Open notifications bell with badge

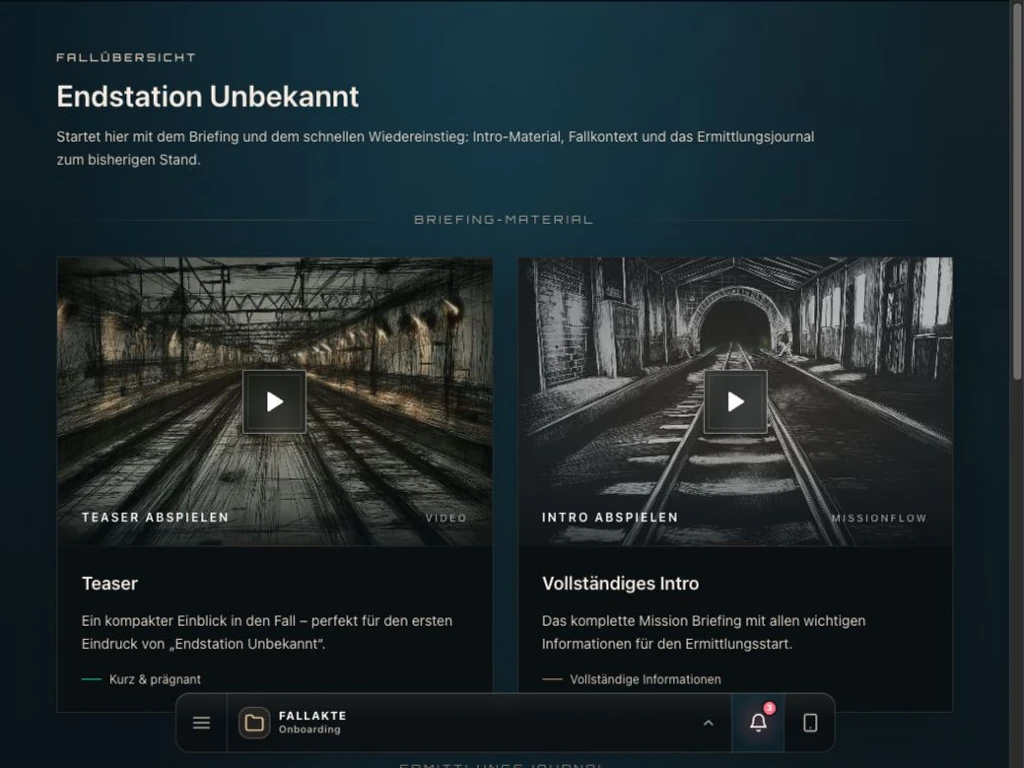pyautogui.click(x=758, y=722)
